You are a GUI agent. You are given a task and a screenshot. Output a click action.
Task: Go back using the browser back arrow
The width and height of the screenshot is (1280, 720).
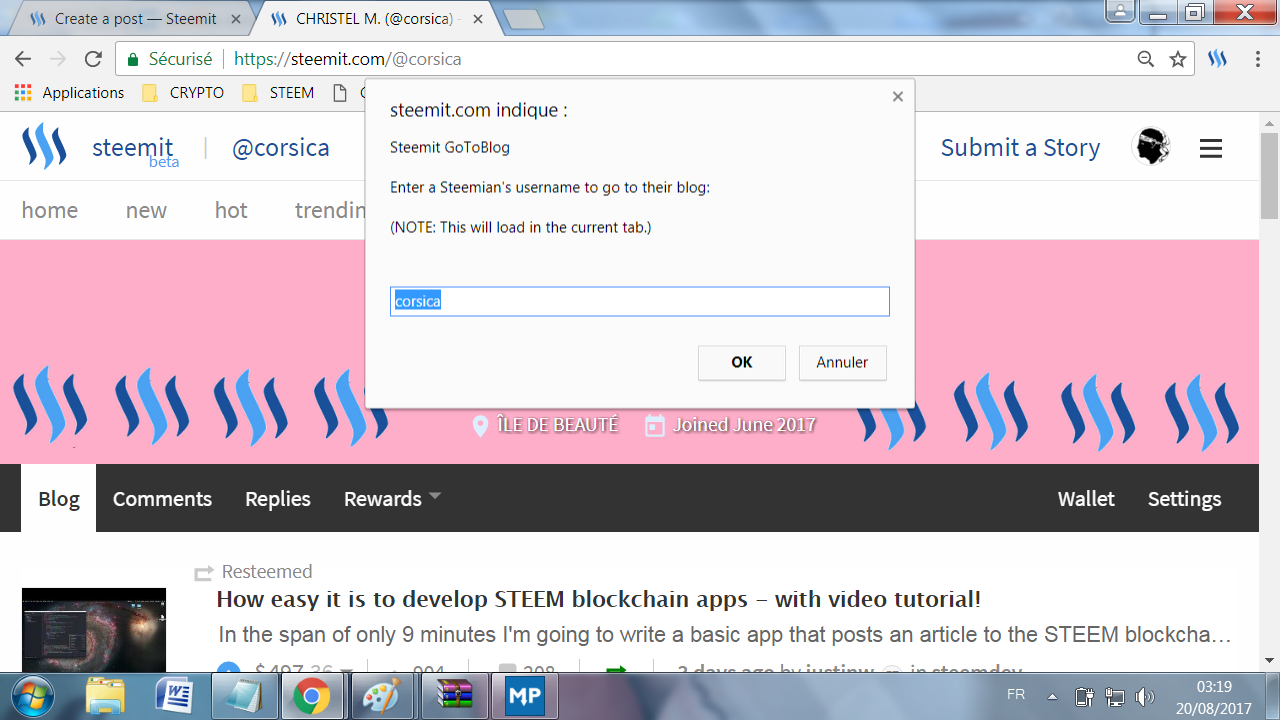tap(22, 59)
